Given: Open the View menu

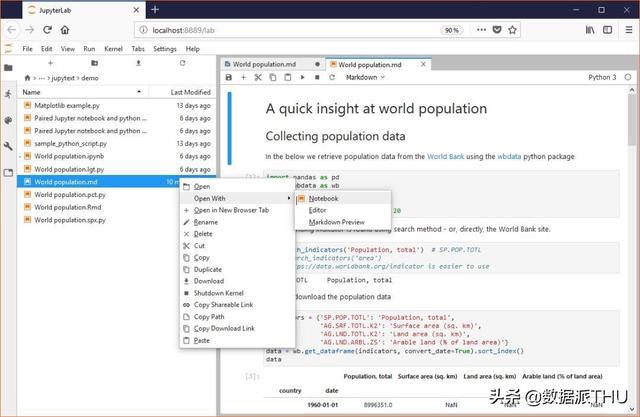Looking at the screenshot, I should (68, 49).
